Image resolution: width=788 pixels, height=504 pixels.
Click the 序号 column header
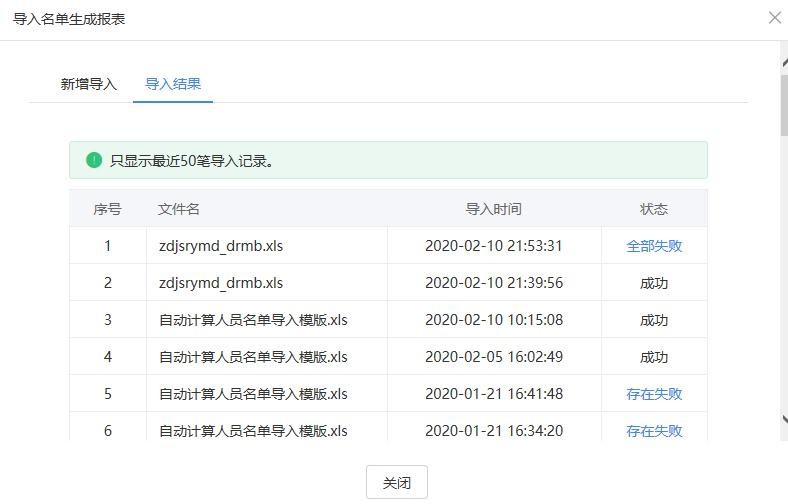tap(108, 209)
